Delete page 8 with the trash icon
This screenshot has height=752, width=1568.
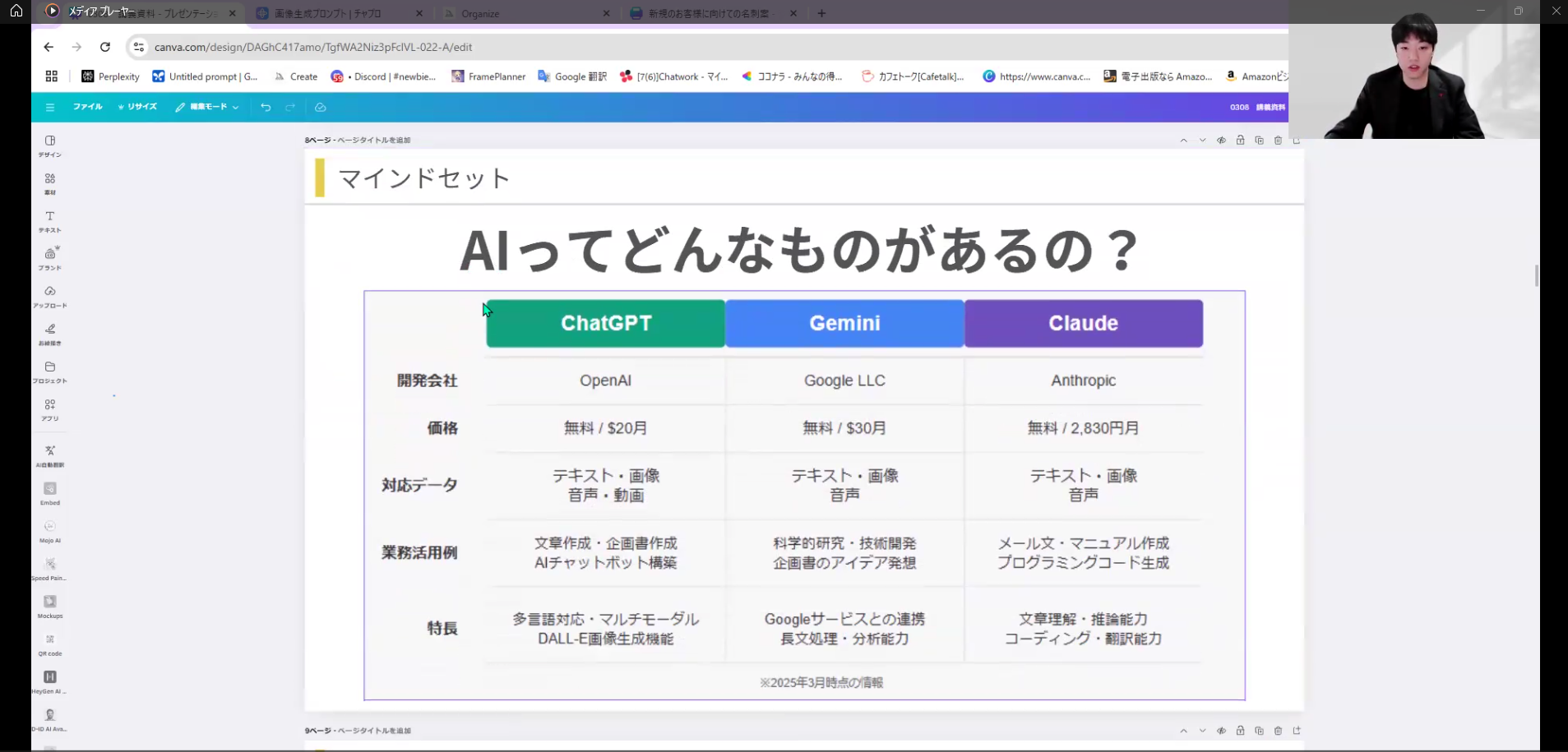point(1278,141)
